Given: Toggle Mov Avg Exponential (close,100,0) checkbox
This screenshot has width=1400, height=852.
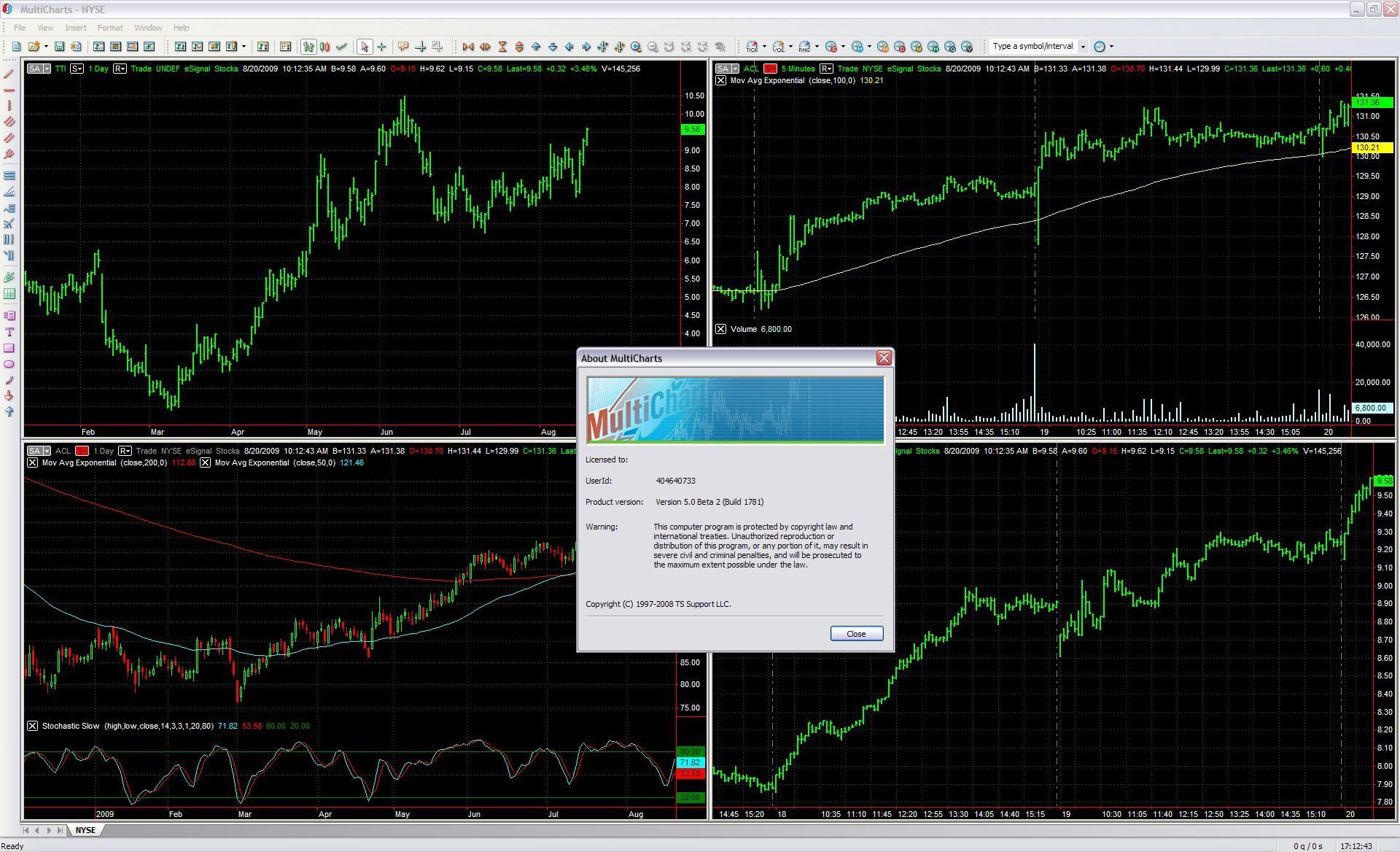Looking at the screenshot, I should (x=720, y=80).
